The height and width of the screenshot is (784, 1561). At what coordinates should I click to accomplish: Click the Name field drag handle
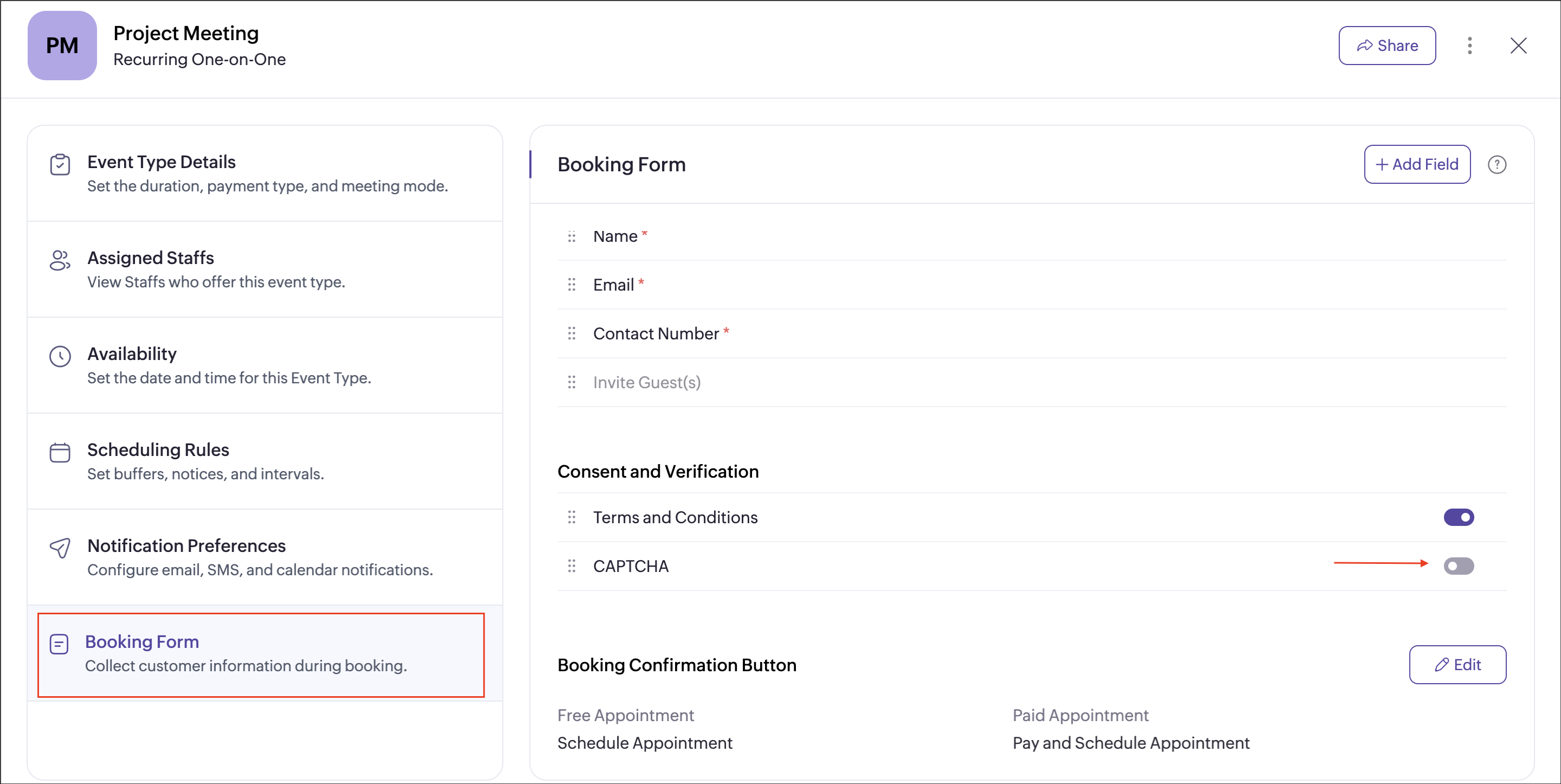click(571, 236)
